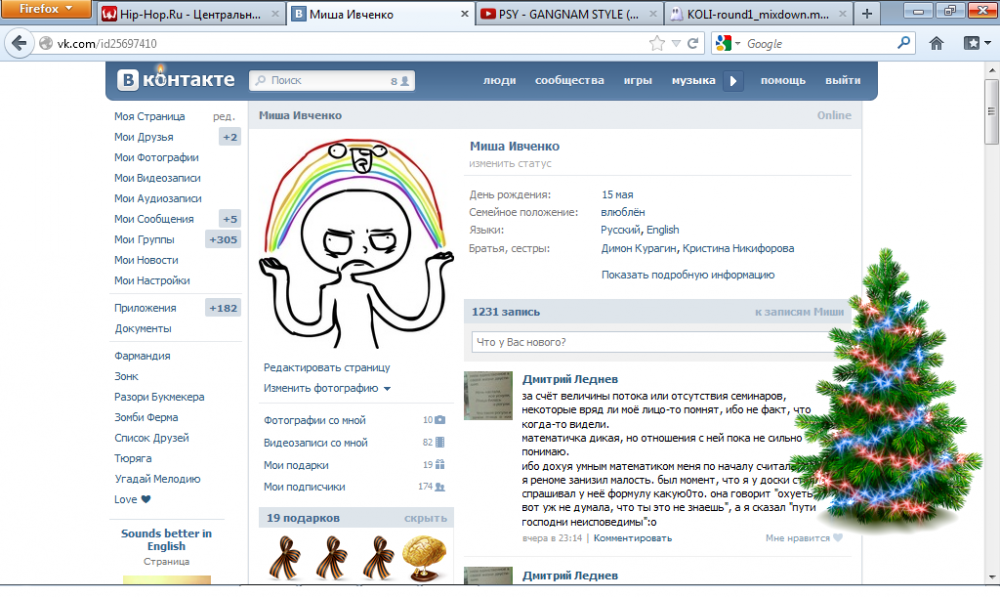The width and height of the screenshot is (1000, 597).
Task: Open Мои Сообщения in sidebar
Action: pos(154,219)
